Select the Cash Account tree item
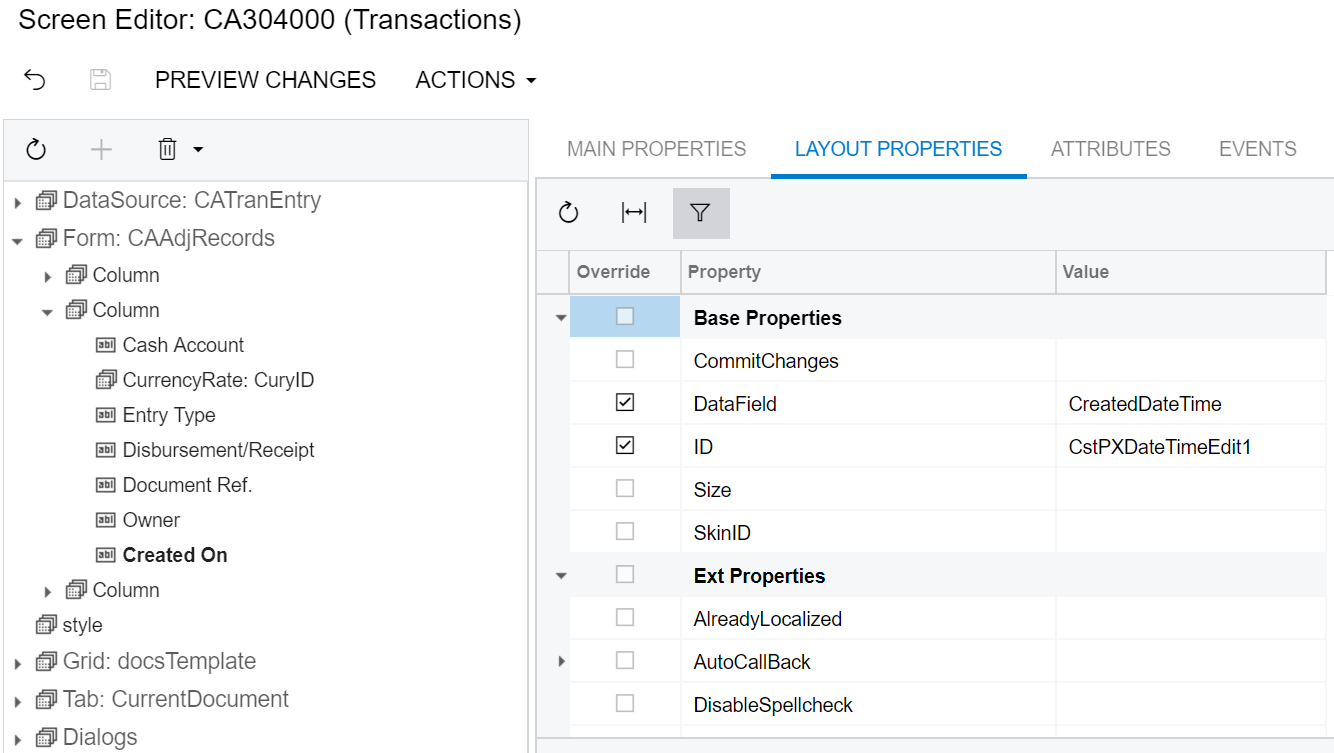Viewport: 1334px width, 753px height. click(183, 345)
